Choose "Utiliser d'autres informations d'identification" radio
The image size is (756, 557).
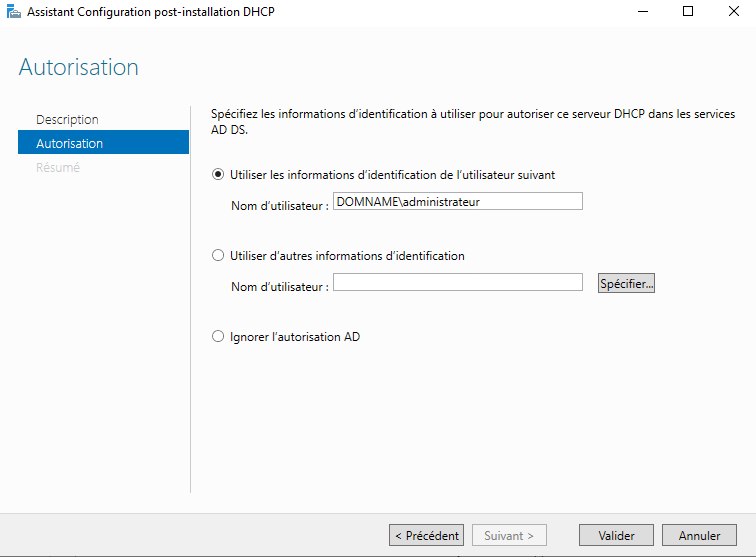(x=219, y=256)
